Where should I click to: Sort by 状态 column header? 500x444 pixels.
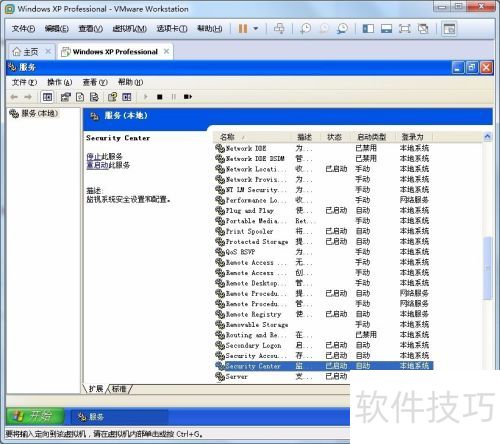coord(335,137)
